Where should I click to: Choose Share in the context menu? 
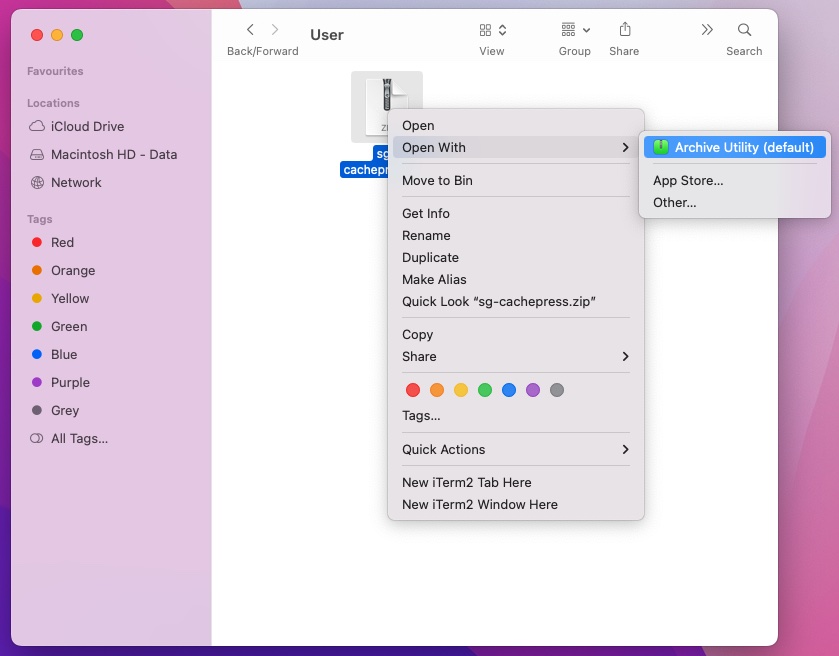coord(515,356)
